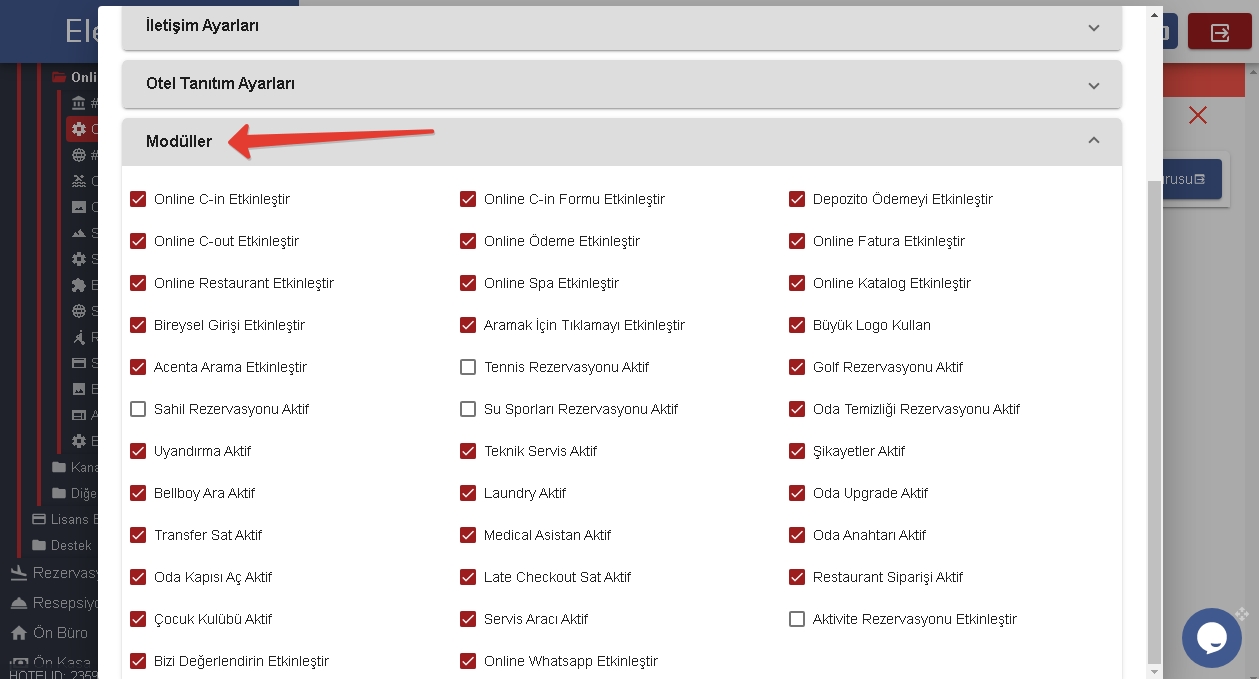1259x679 pixels.
Task: Click the highlighted gear settings sidebar icon
Action: click(x=79, y=129)
